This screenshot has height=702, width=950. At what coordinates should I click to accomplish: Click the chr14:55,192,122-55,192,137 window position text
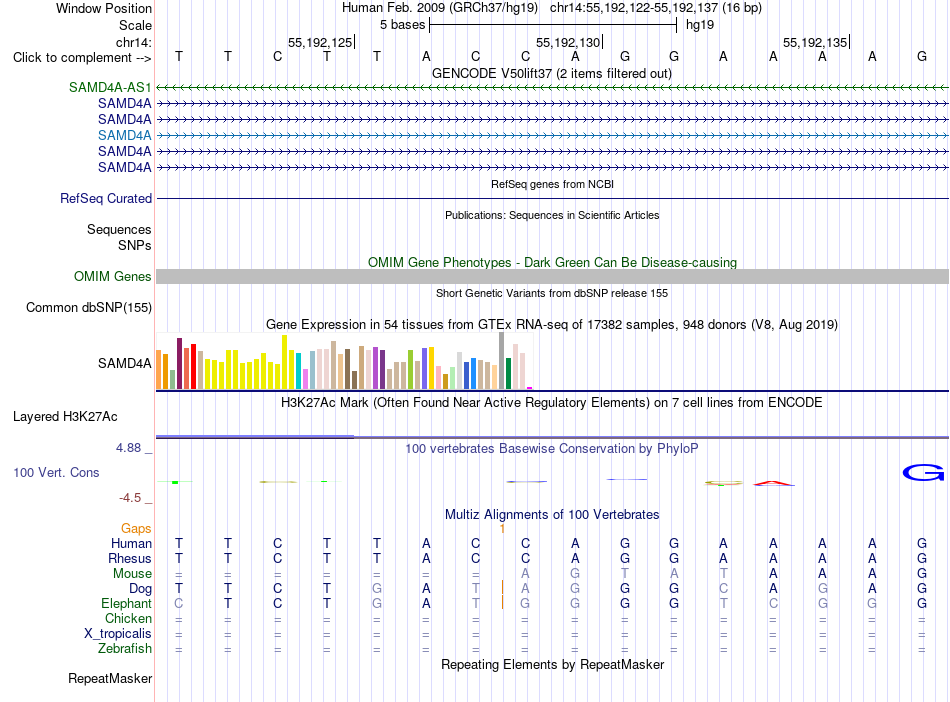click(656, 8)
